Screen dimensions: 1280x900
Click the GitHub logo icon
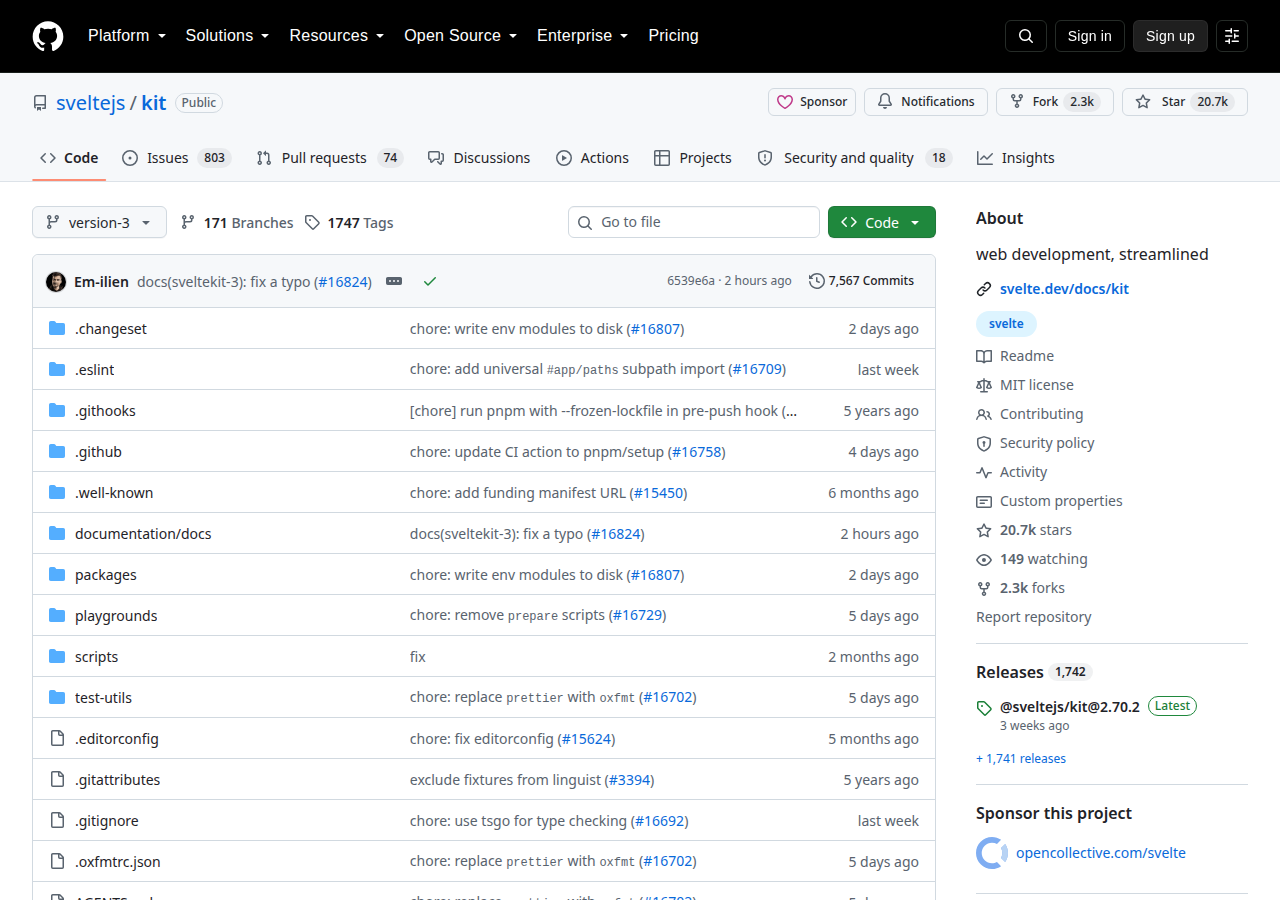click(48, 36)
